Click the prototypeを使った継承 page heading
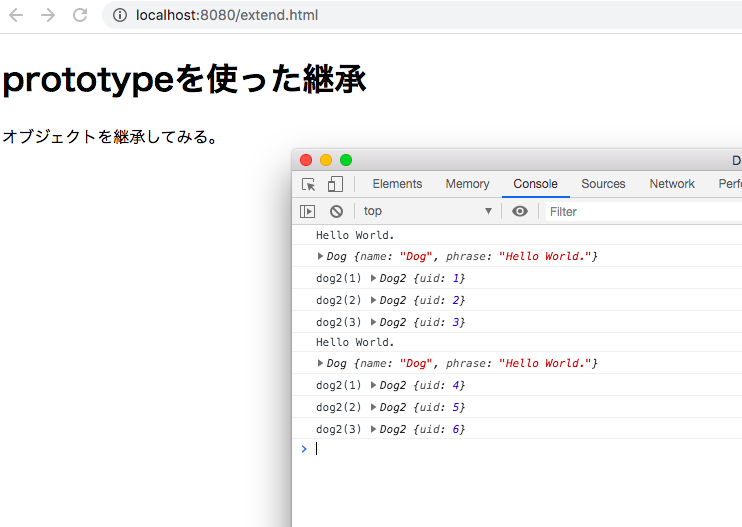Image resolution: width=742 pixels, height=527 pixels. tap(184, 79)
